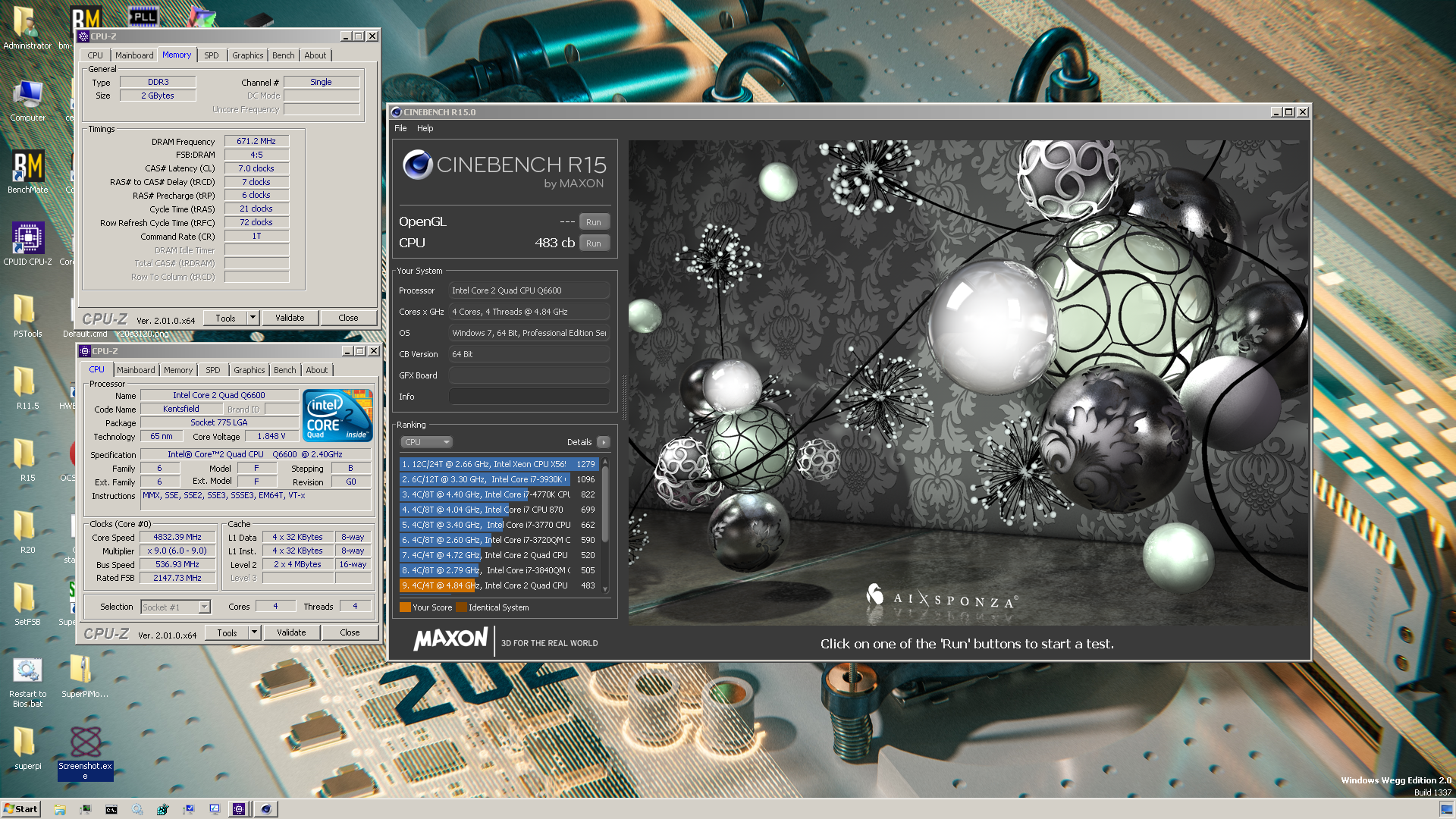
Task: Click Tools button in lower CPU-Z window
Action: [x=227, y=632]
